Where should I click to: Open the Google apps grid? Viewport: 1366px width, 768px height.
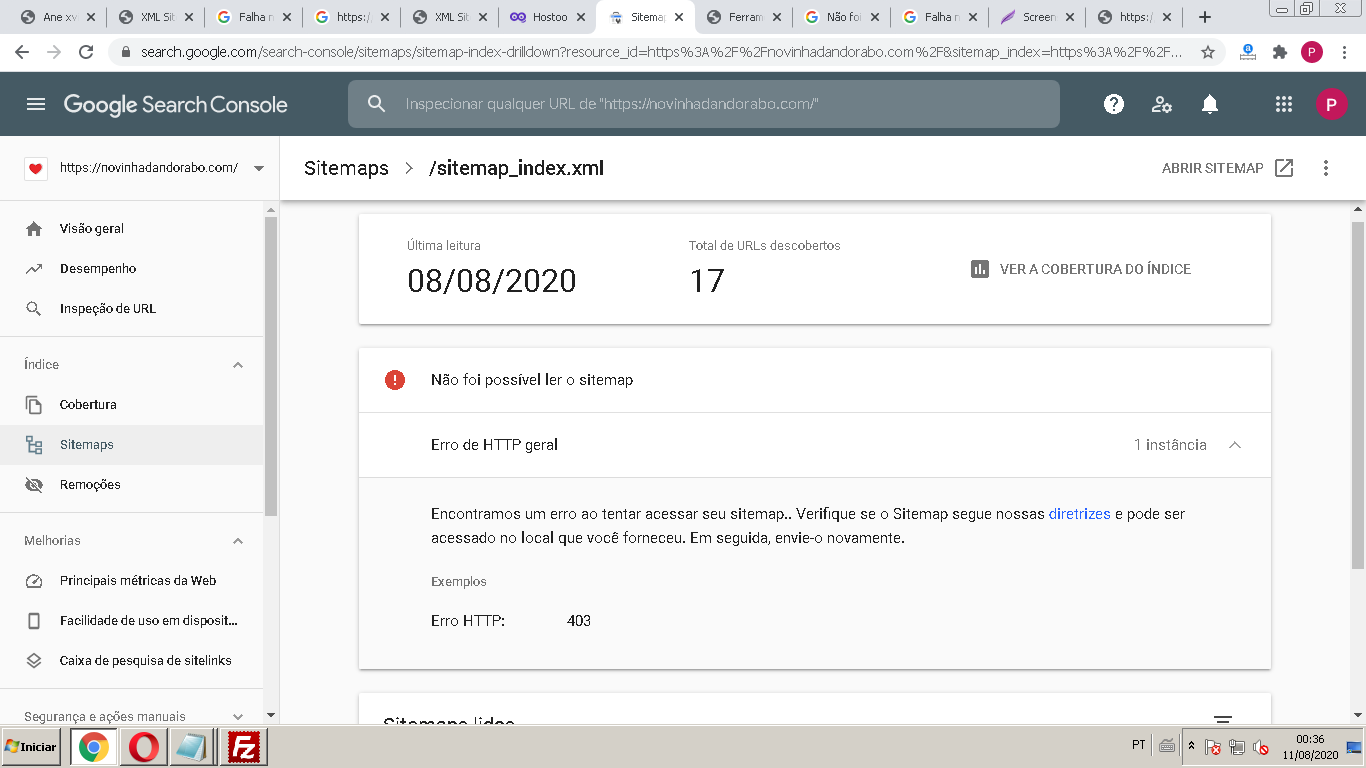(1284, 104)
